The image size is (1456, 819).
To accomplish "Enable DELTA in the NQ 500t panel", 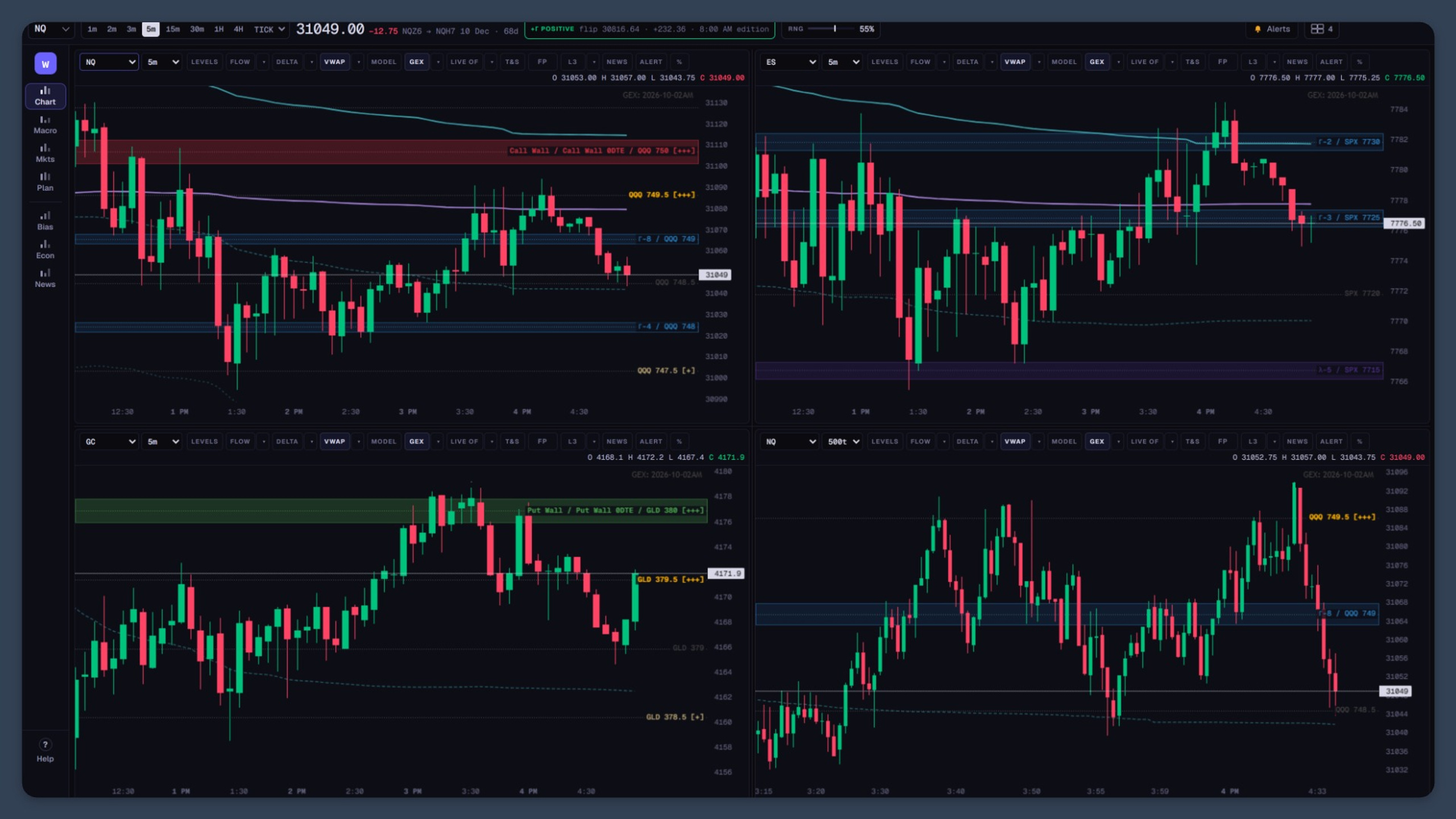I will coord(967,441).
